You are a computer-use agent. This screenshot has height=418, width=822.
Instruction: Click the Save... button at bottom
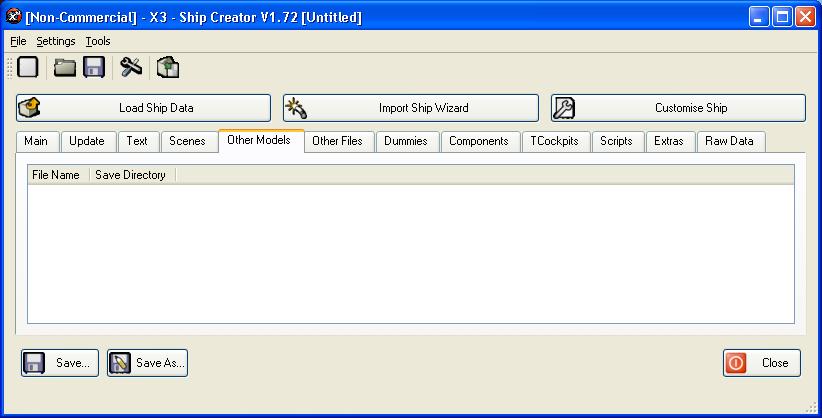[60, 363]
